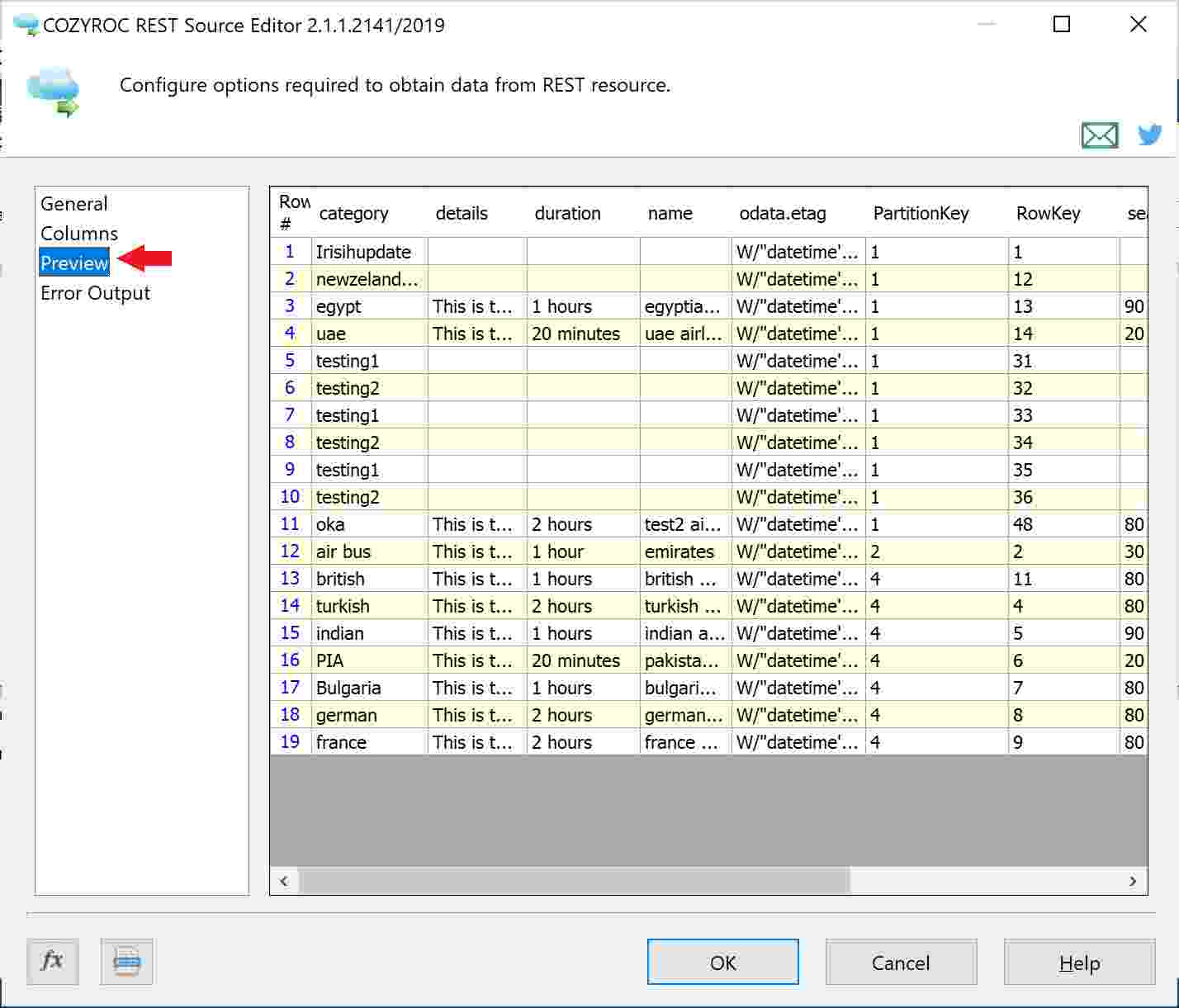Screen dimensions: 1179x1008
Task: Click the RowKey 48 cell
Action: click(x=1064, y=524)
